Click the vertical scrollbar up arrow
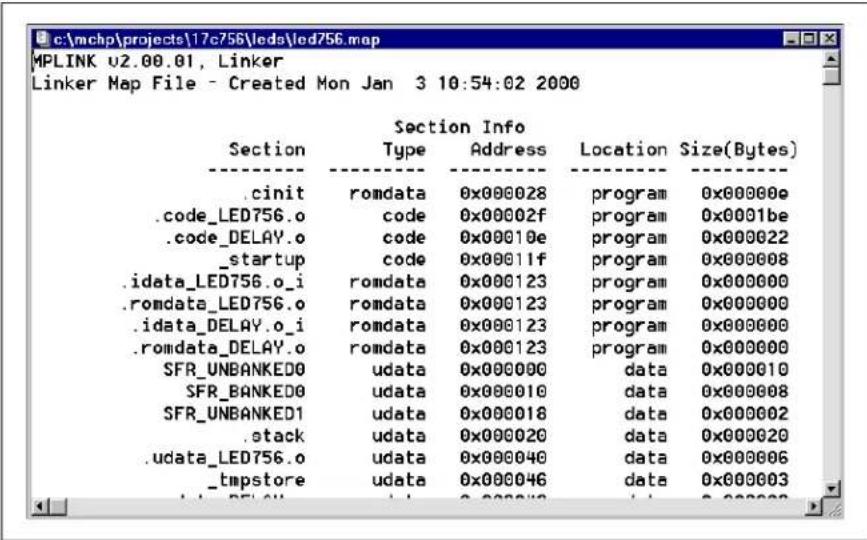Screen dimensions: 867x540 click(831, 59)
